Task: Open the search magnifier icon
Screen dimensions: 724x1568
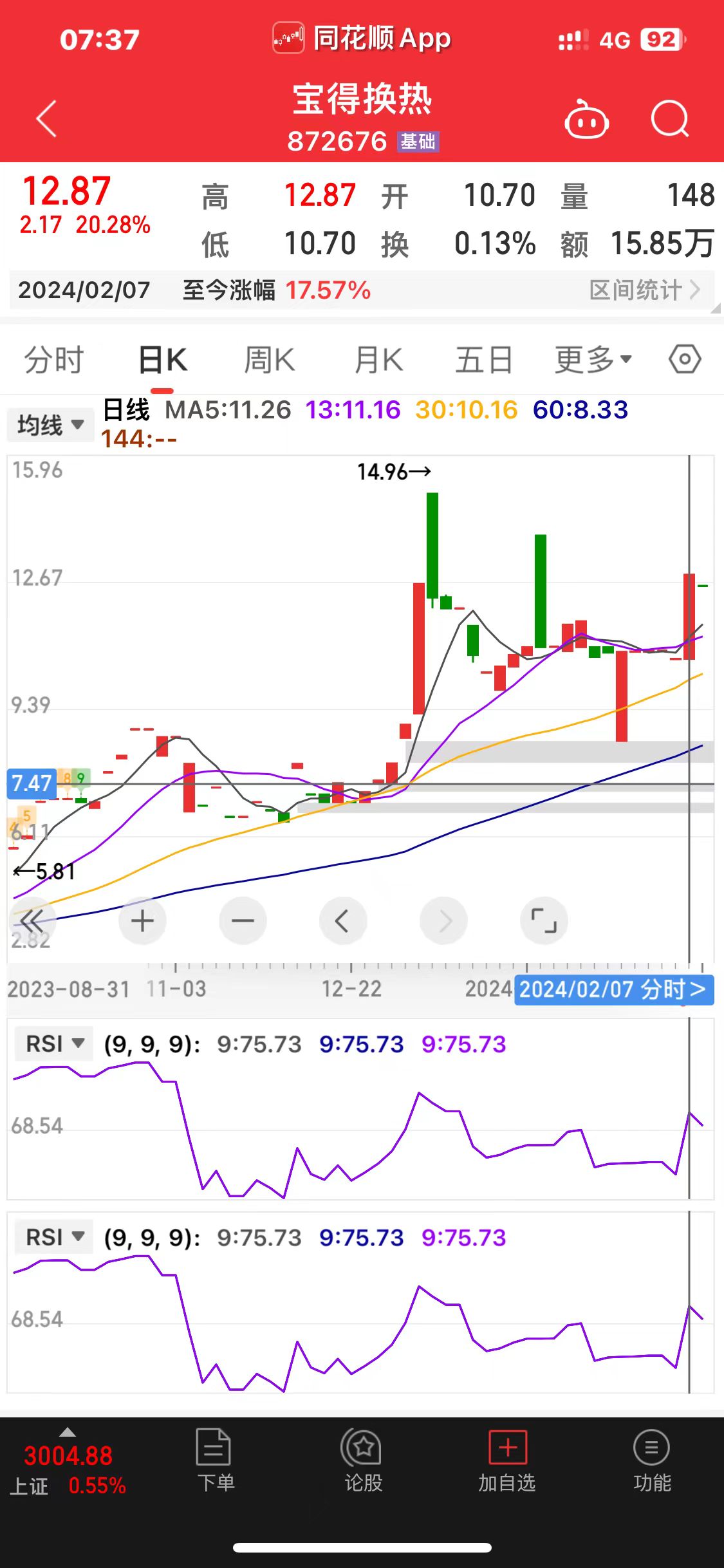Action: coord(670,119)
